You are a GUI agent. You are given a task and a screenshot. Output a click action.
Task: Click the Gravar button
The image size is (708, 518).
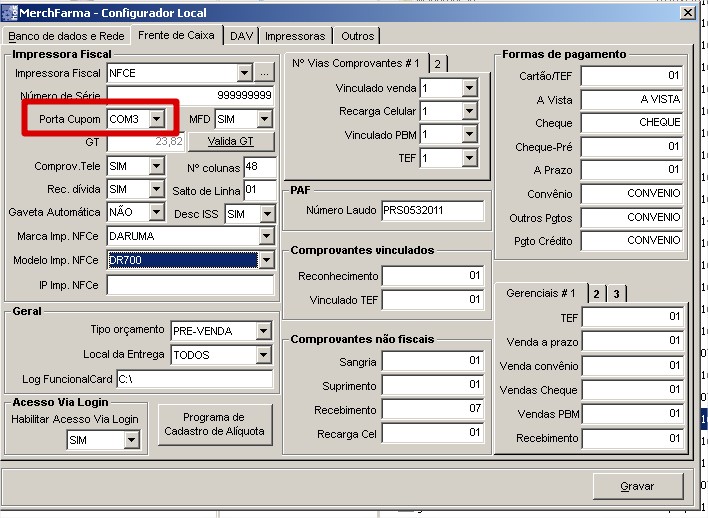click(x=636, y=486)
